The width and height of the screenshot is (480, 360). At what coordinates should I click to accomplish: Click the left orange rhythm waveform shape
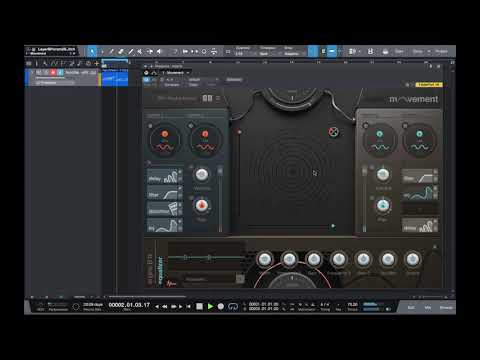tap(164, 147)
